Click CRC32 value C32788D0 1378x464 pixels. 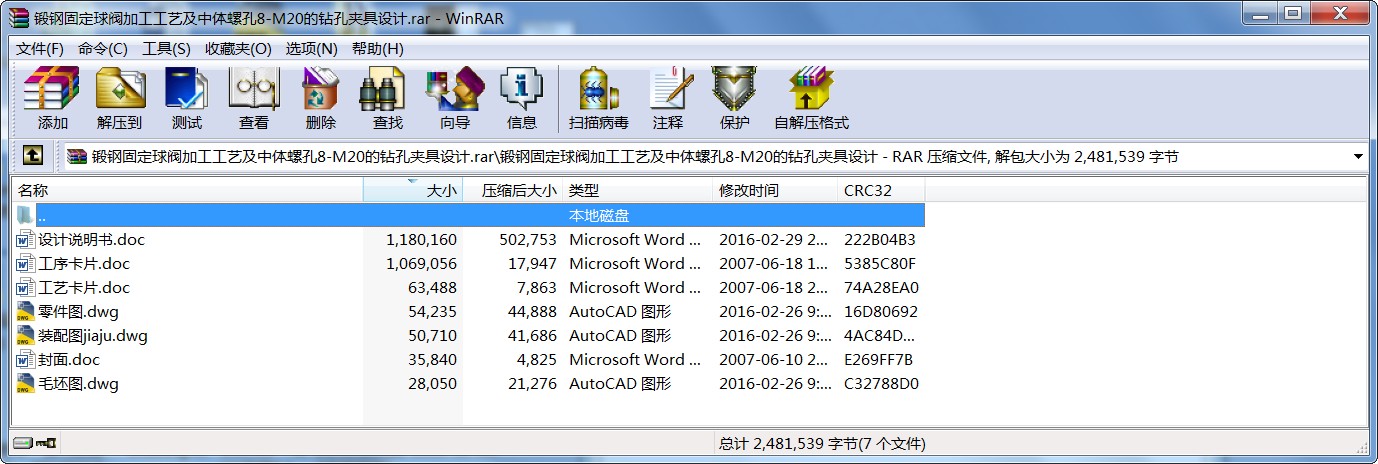[881, 384]
